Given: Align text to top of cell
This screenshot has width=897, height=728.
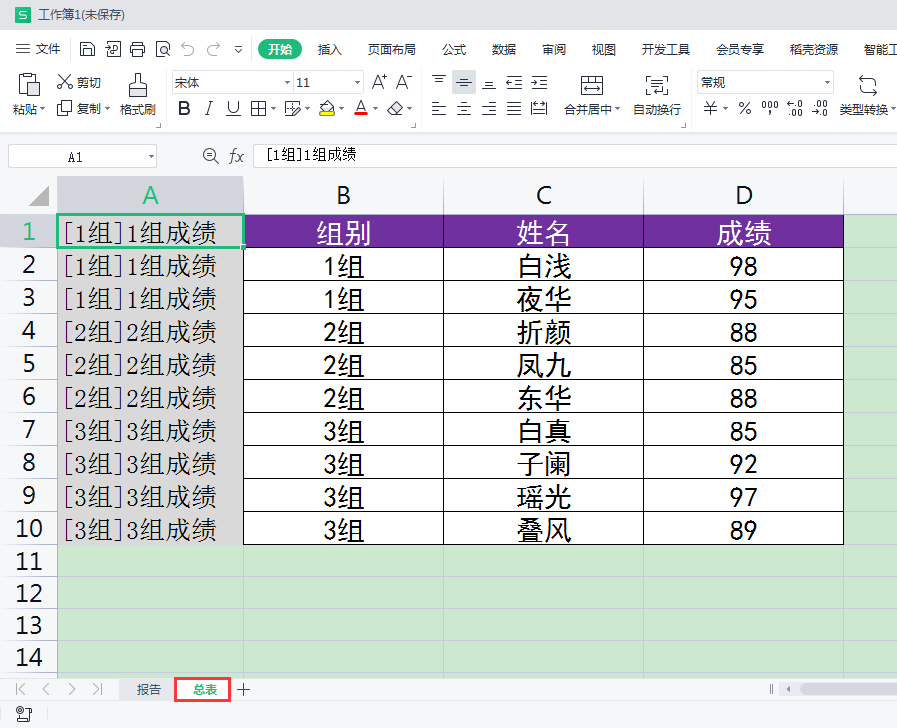Looking at the screenshot, I should tap(439, 82).
